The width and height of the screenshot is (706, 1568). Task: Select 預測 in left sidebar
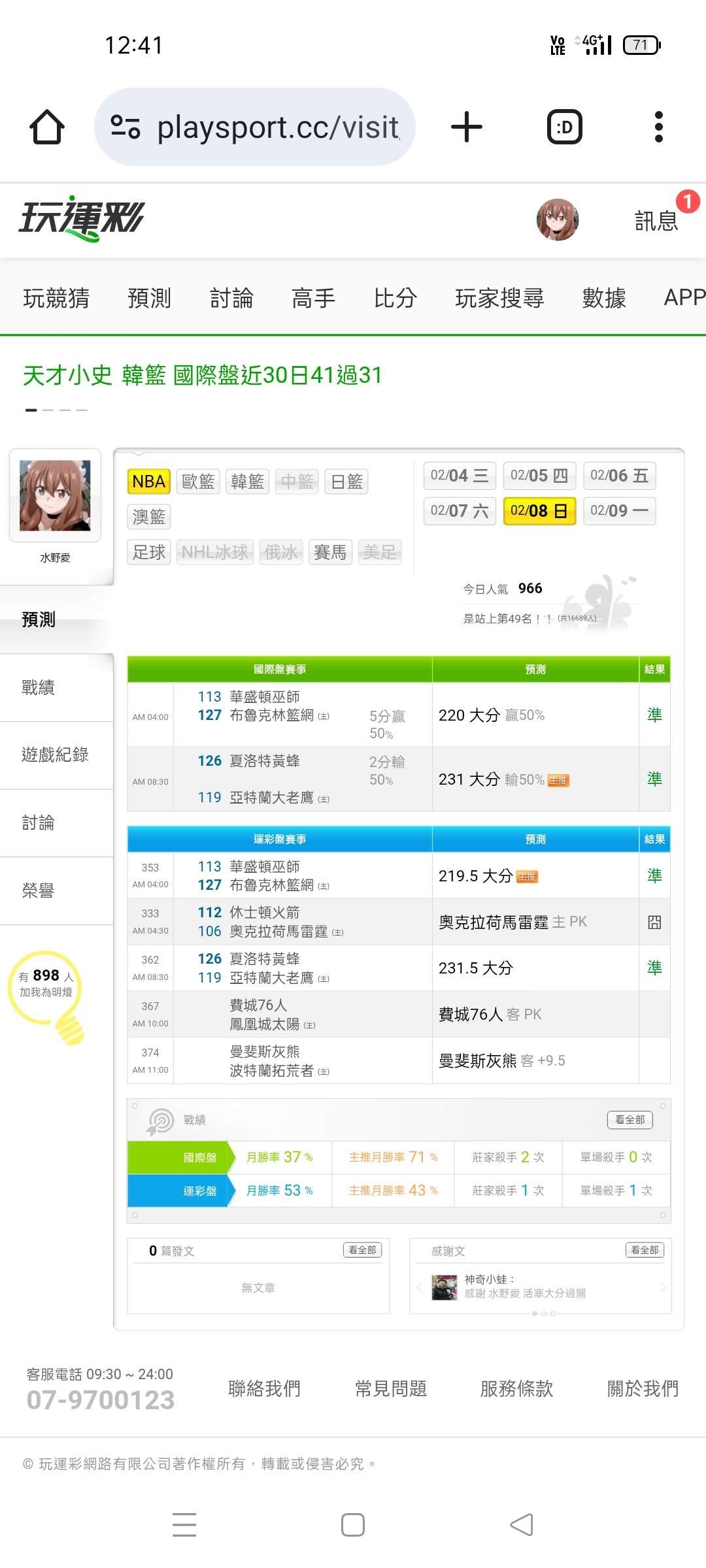[56, 619]
